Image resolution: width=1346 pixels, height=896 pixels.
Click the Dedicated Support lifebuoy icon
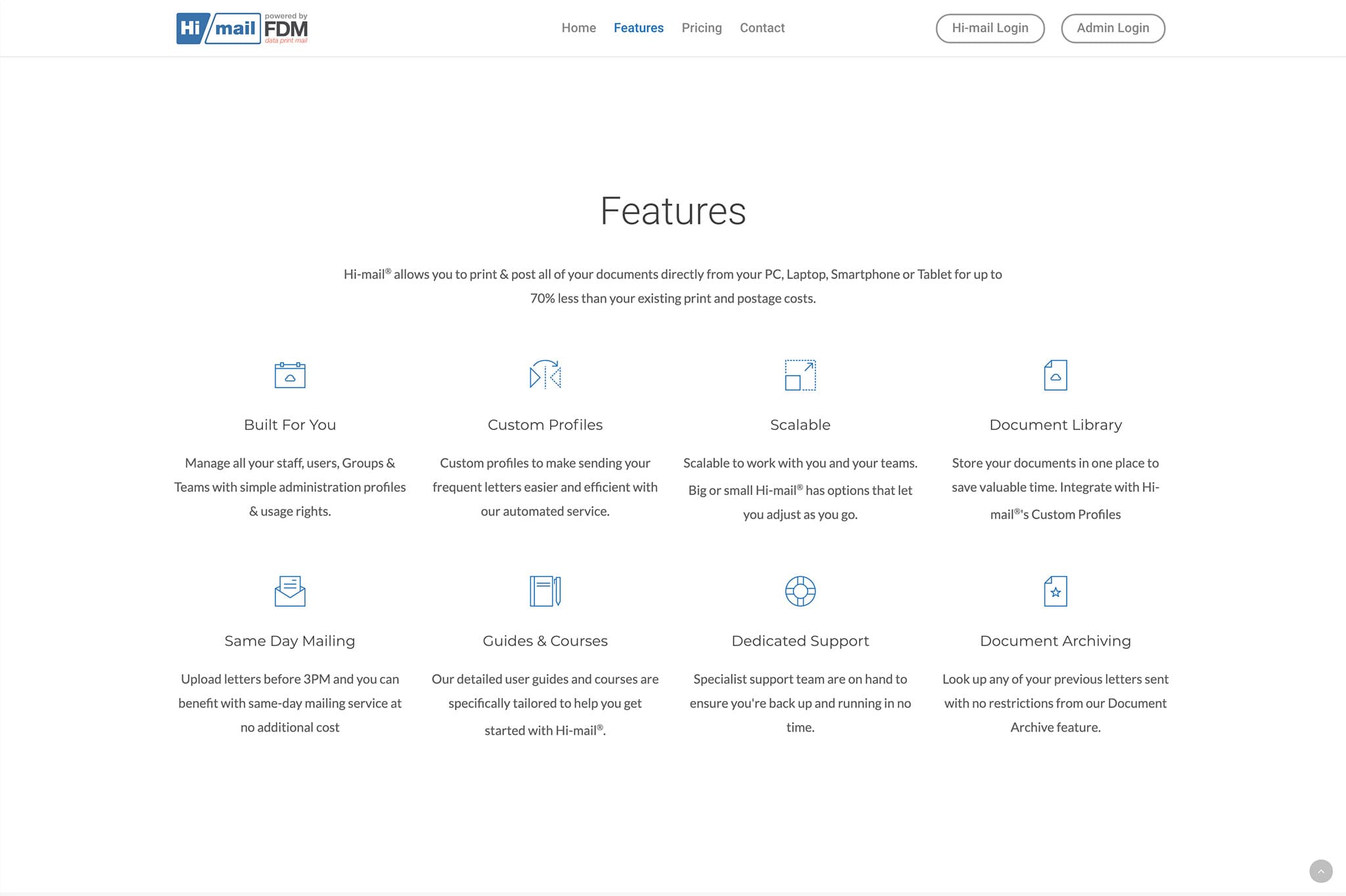click(800, 591)
